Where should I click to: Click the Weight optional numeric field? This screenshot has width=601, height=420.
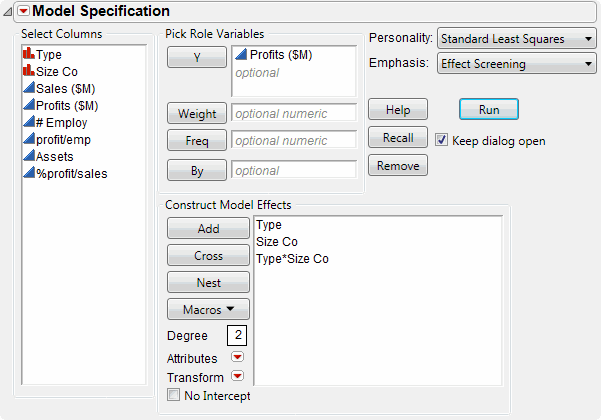click(293, 113)
